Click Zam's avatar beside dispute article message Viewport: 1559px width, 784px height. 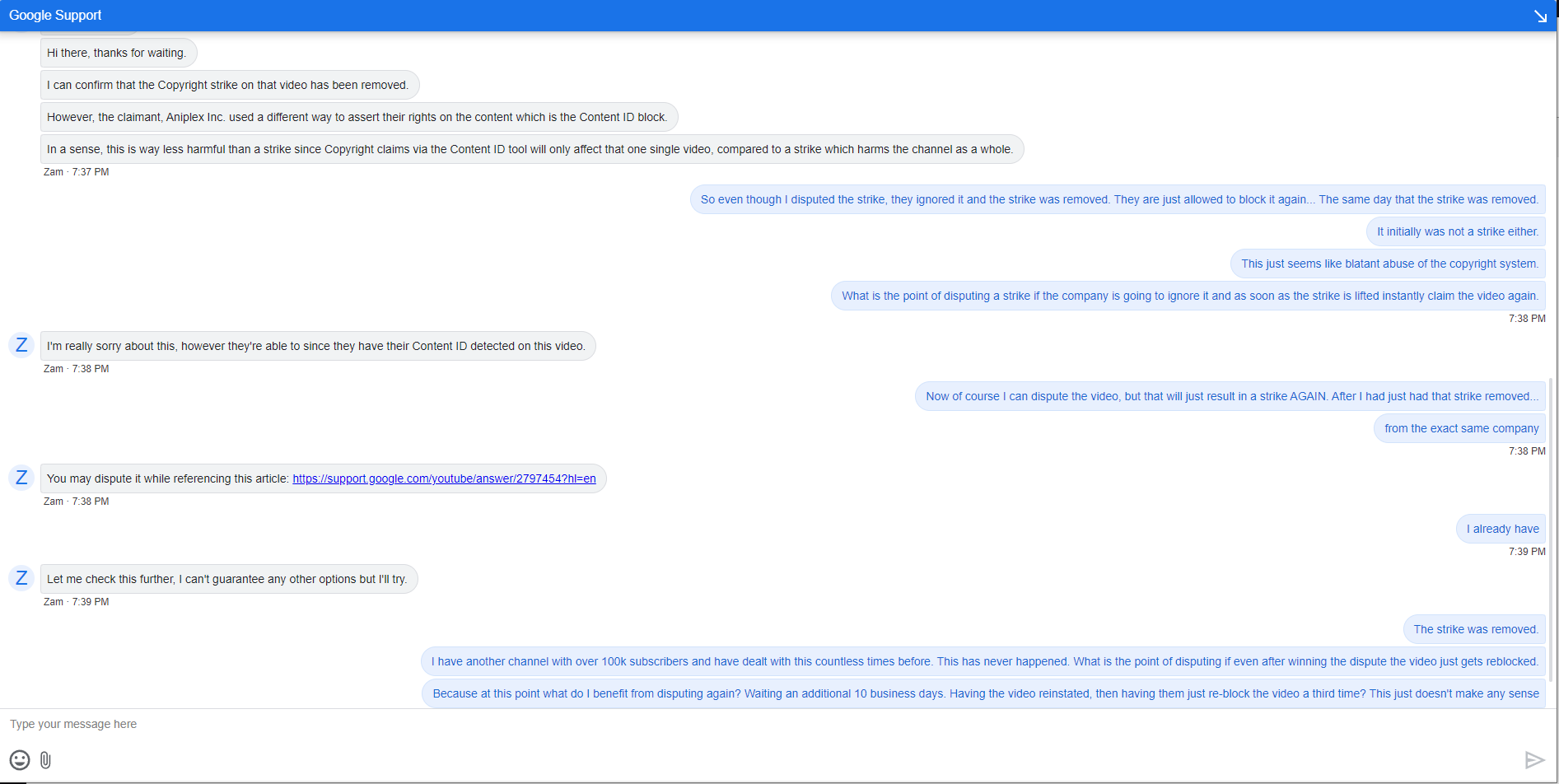click(21, 478)
